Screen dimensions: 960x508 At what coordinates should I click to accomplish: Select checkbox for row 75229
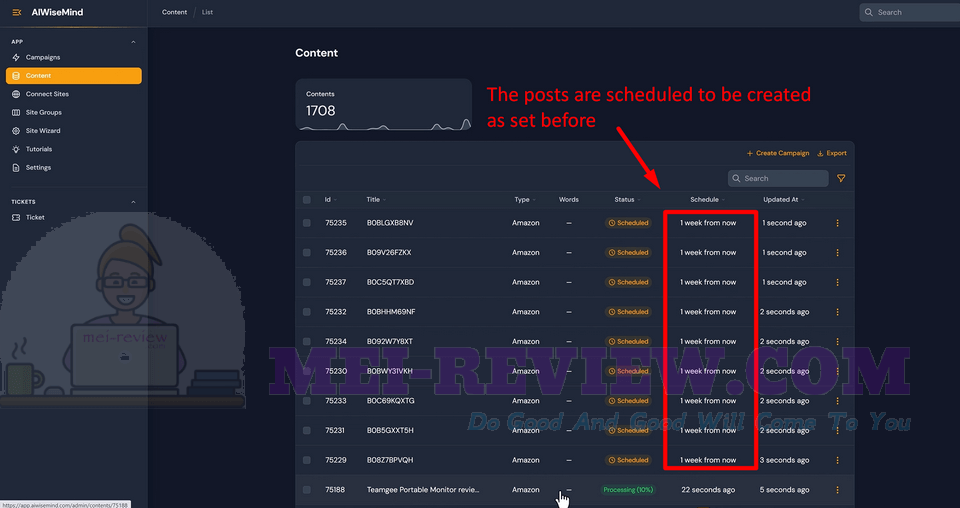pyautogui.click(x=307, y=460)
